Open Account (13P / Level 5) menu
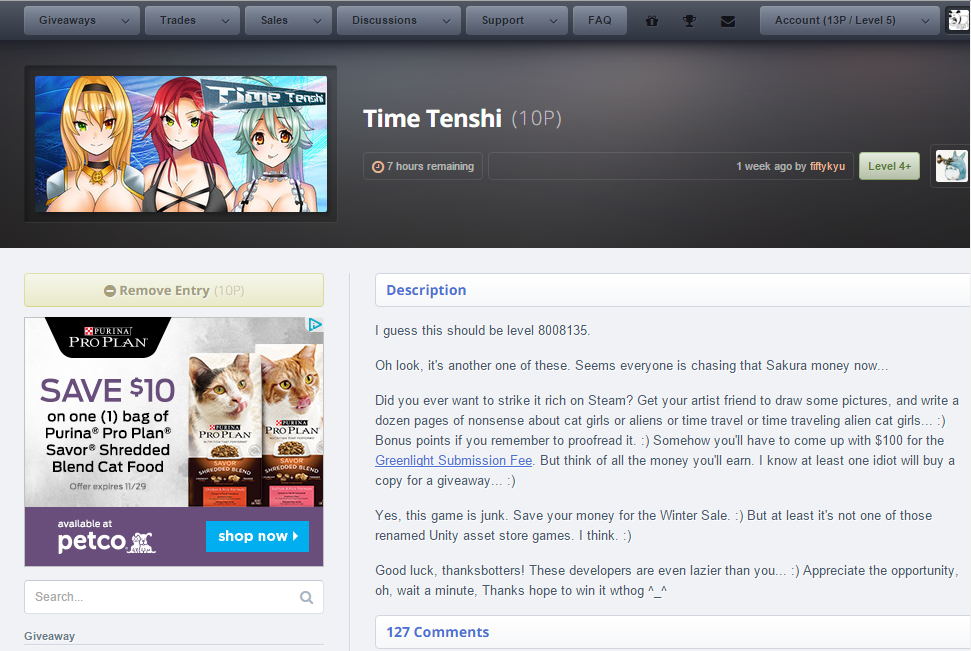 pyautogui.click(x=850, y=20)
